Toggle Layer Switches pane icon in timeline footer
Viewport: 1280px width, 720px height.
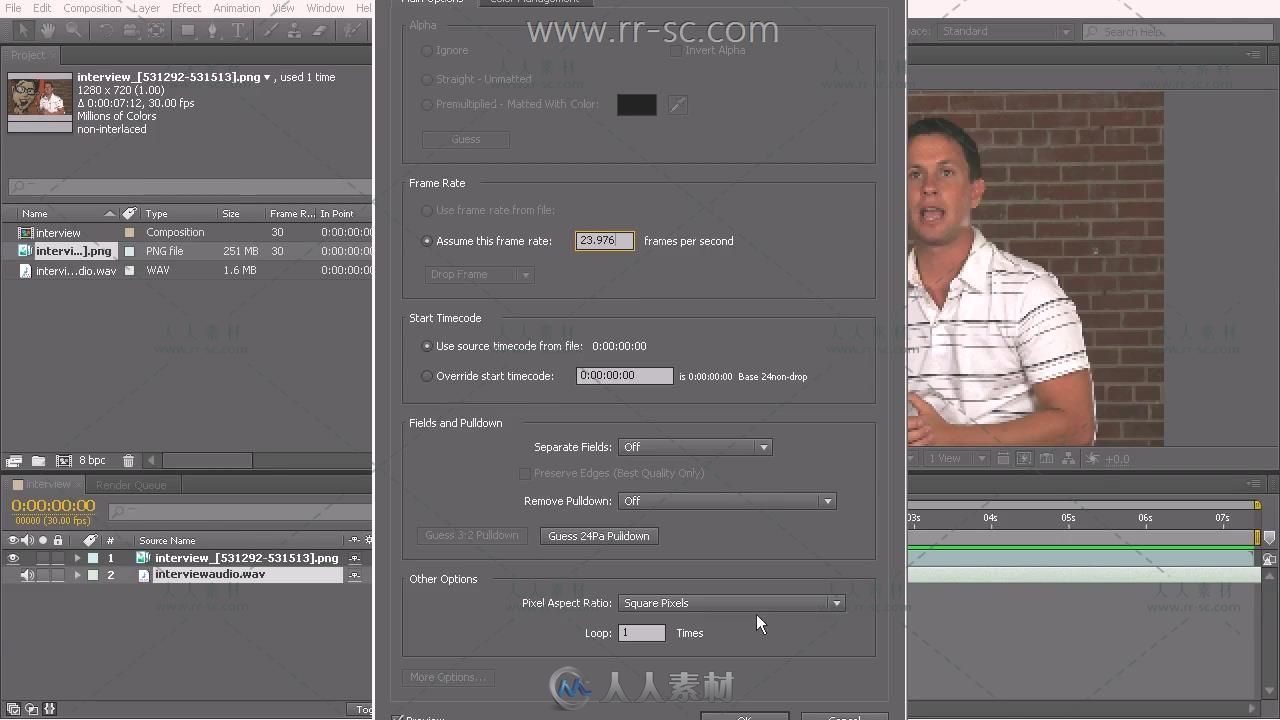coord(14,709)
